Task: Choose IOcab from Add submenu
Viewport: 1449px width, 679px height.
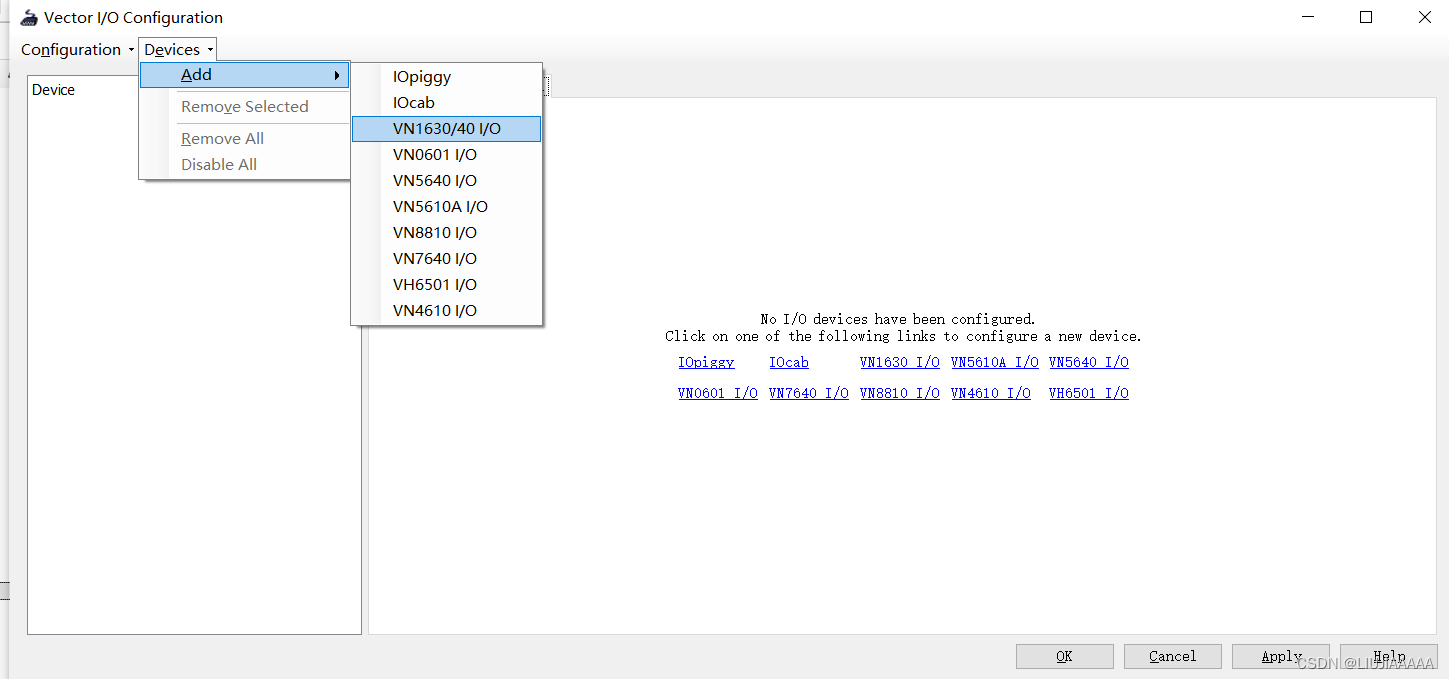Action: [x=446, y=103]
